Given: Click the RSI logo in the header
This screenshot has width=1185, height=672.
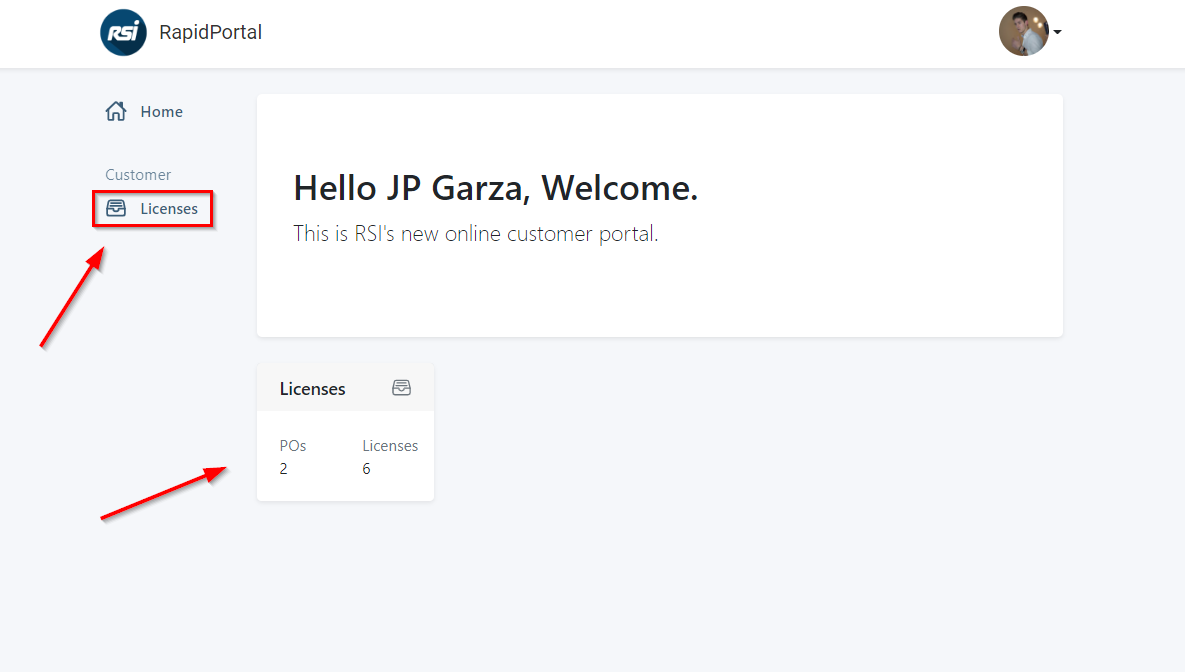Looking at the screenshot, I should (124, 32).
